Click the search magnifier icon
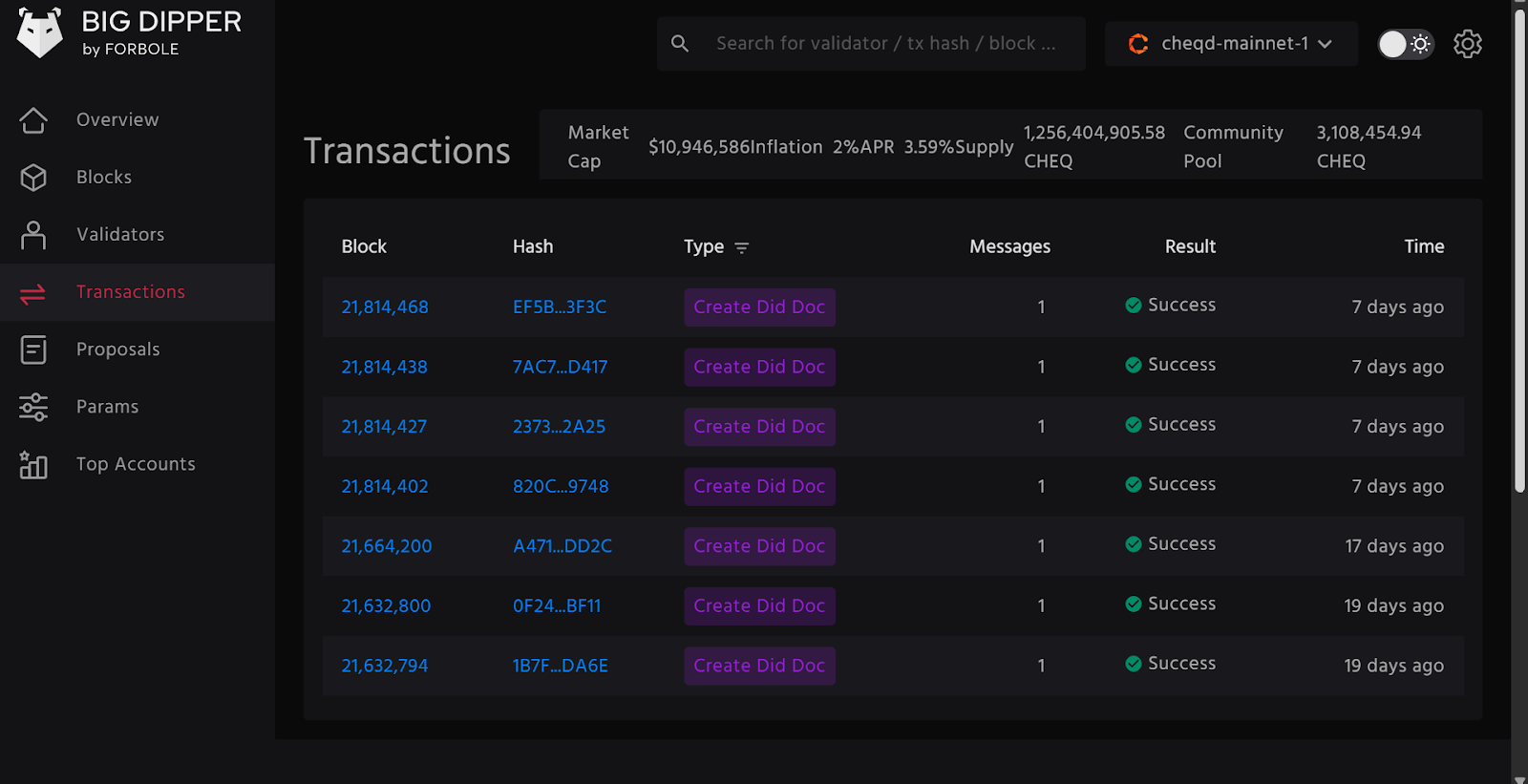The height and width of the screenshot is (784, 1528). pyautogui.click(x=680, y=44)
